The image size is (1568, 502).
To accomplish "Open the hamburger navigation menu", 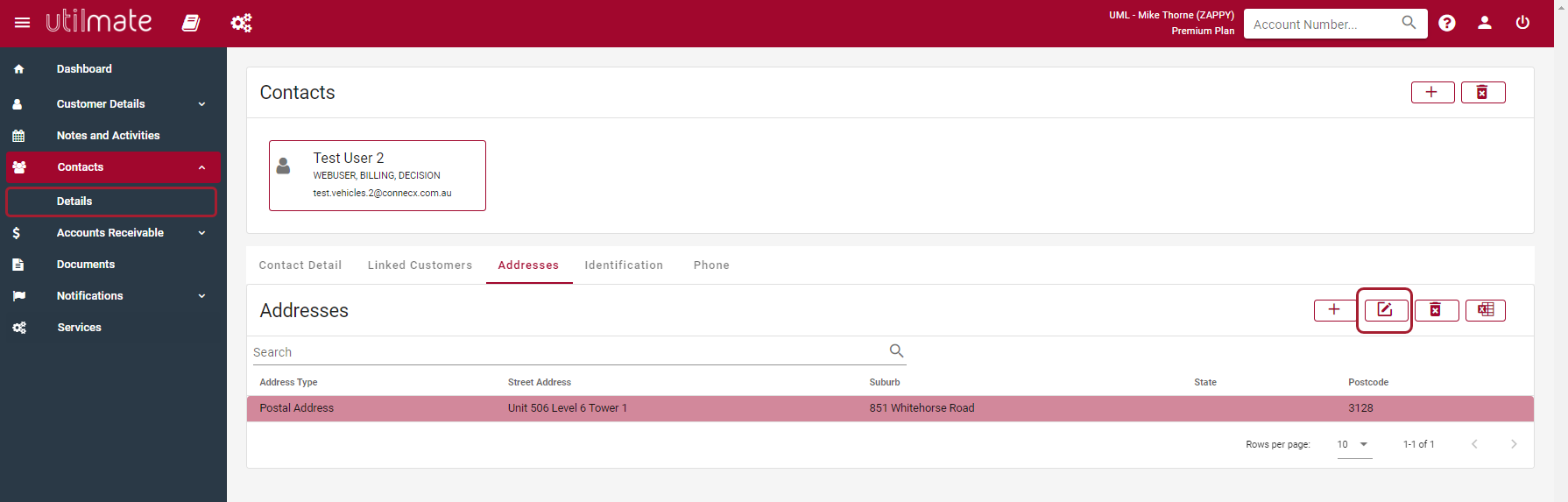I will pyautogui.click(x=23, y=23).
